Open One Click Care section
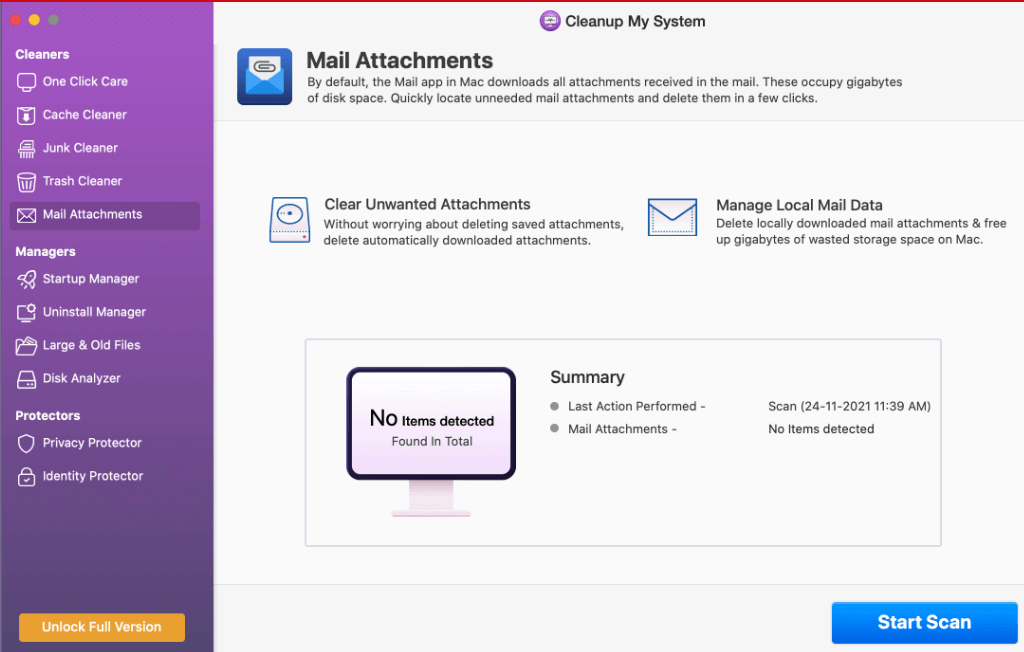 85,82
